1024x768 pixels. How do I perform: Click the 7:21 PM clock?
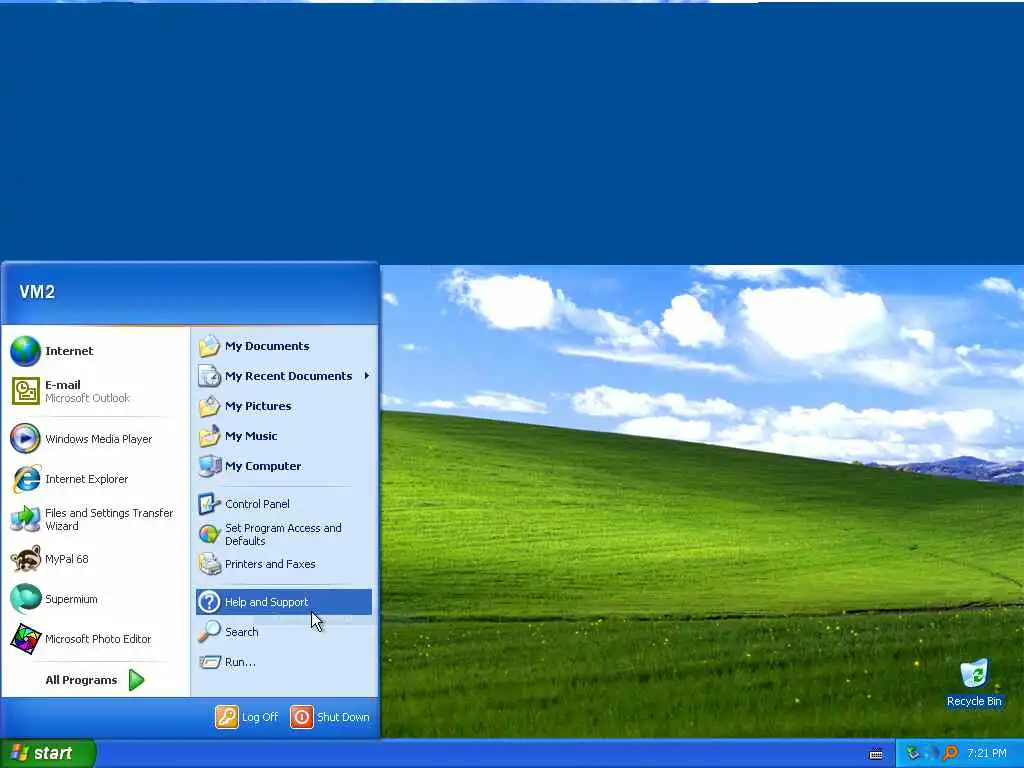pyautogui.click(x=987, y=754)
